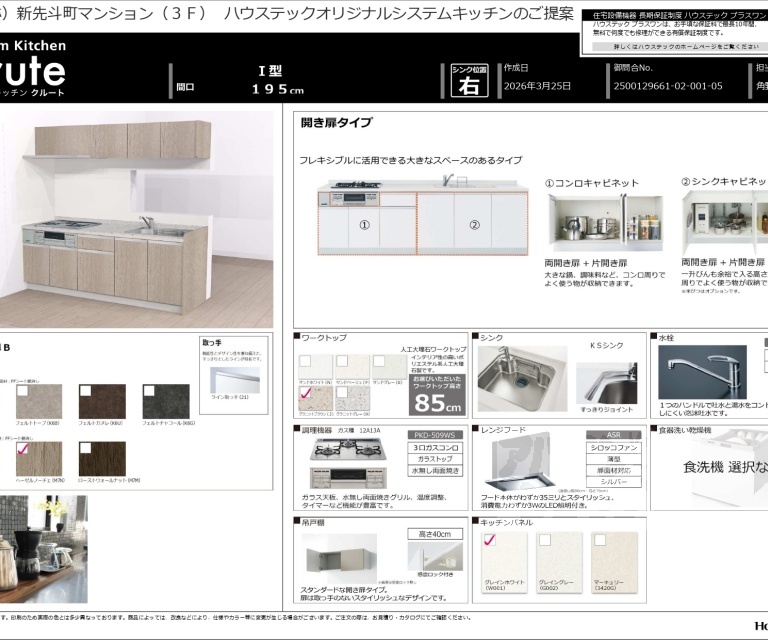Viewport: 768px width, 640px height.
Task: Tick the マーキュリー kitchen panel checkbox
Action: (600, 540)
